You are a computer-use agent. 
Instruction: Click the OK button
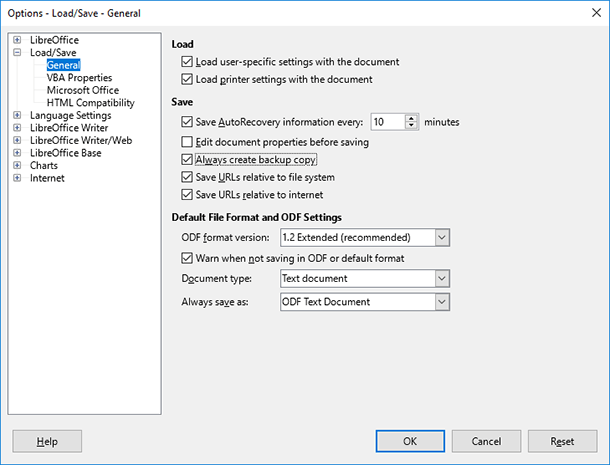[x=410, y=441]
